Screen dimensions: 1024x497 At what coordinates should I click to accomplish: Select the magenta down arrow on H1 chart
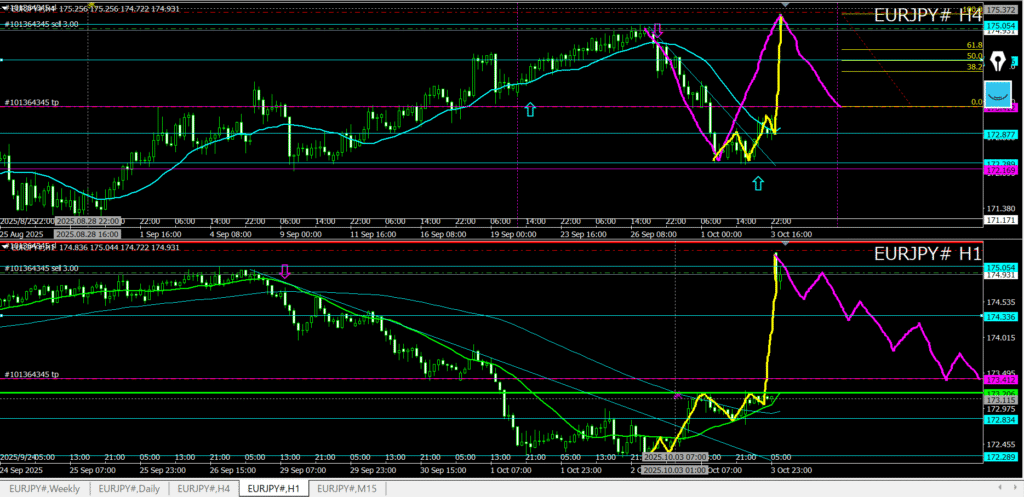[285, 271]
